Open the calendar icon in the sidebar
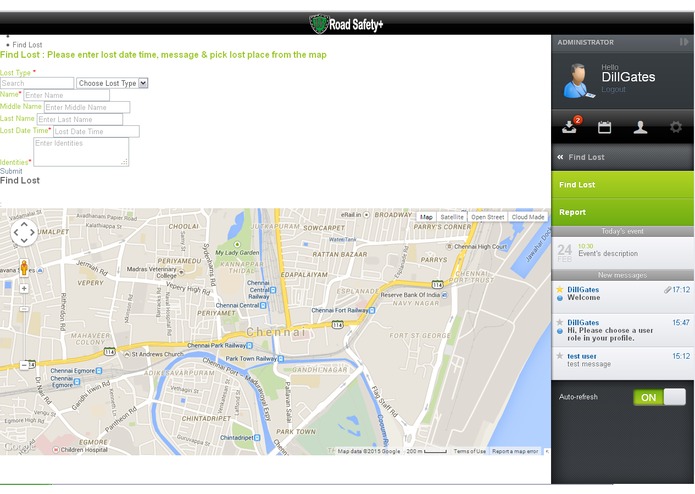The width and height of the screenshot is (695, 494). 605,127
